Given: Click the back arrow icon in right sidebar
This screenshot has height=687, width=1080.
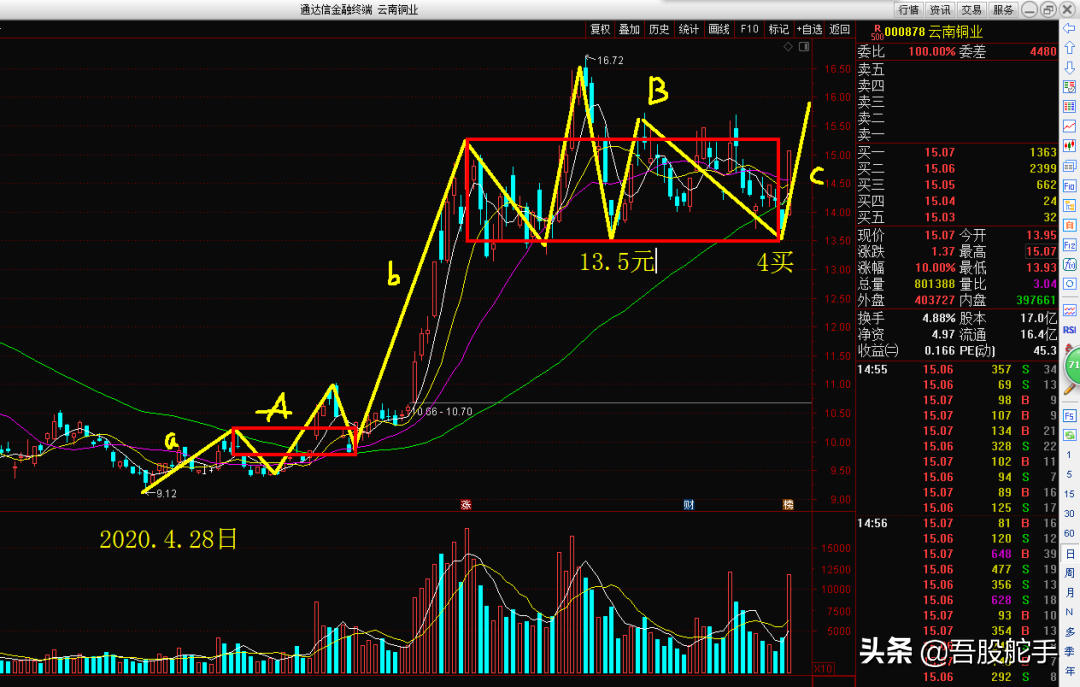Looking at the screenshot, I should [x=1070, y=28].
